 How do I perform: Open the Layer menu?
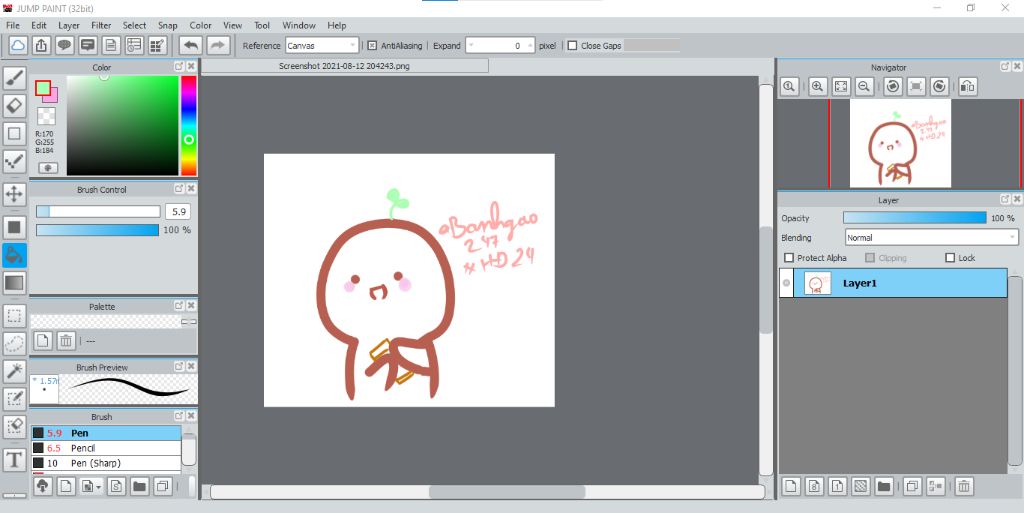(x=69, y=25)
